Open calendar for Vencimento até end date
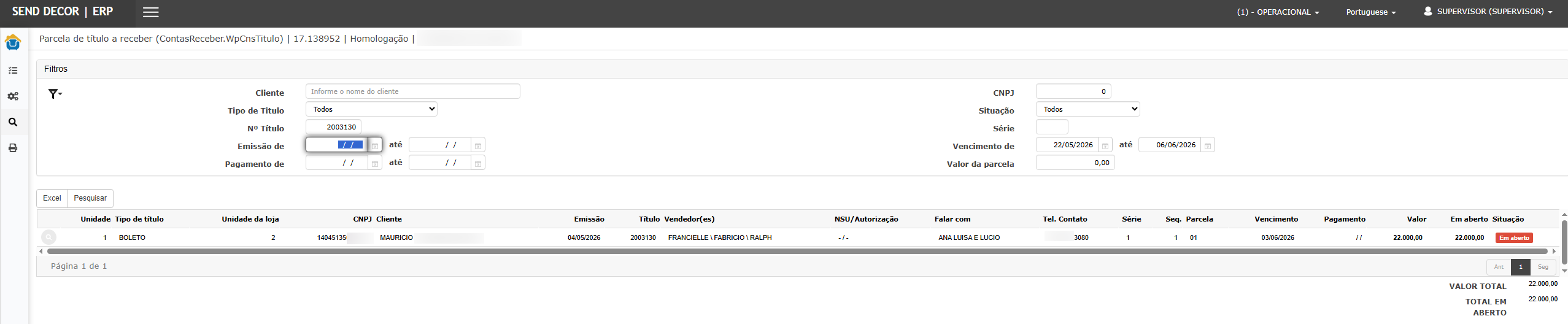Image resolution: width=1568 pixels, height=324 pixels. coord(1208,145)
